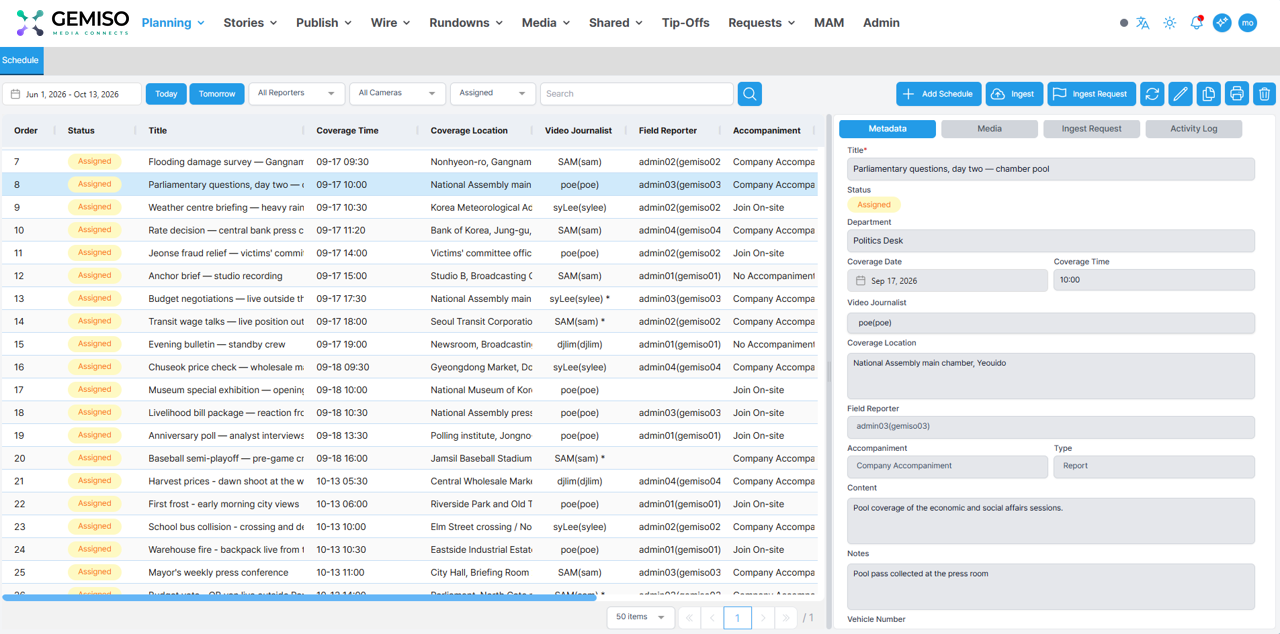Toggle light/dark theme sun icon
Viewport: 1280px width, 634px height.
coord(1170,23)
